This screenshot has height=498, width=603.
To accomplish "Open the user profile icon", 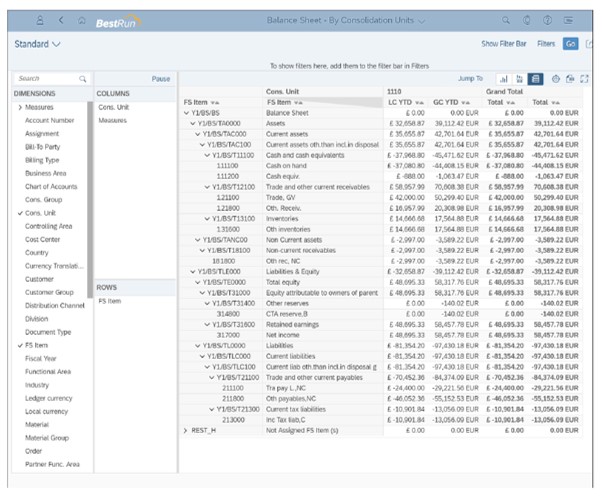I will click(x=40, y=20).
